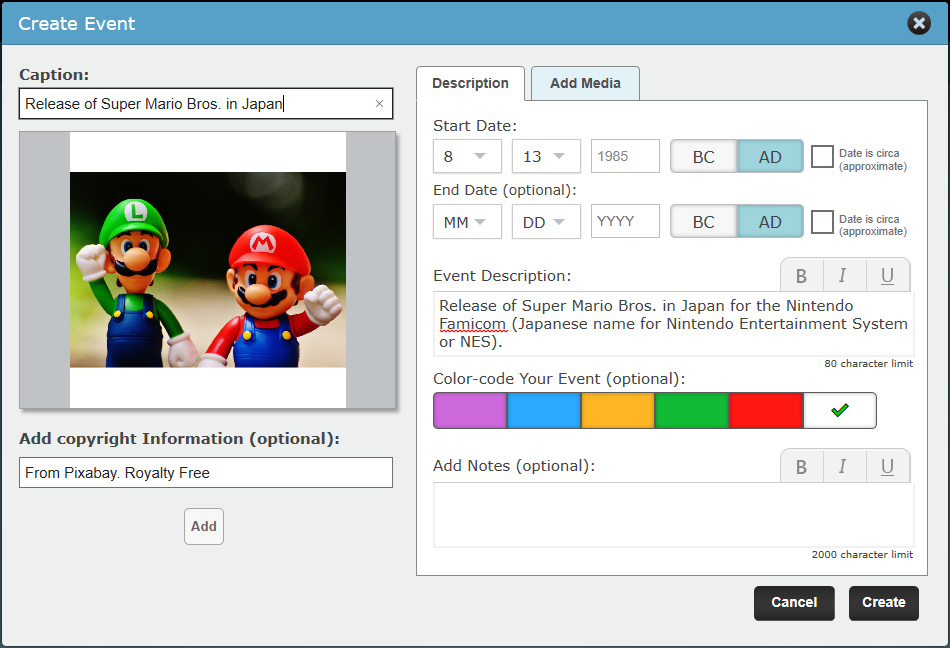Image resolution: width=950 pixels, height=648 pixels.
Task: Open End Date MM dropdown
Action: tap(467, 222)
